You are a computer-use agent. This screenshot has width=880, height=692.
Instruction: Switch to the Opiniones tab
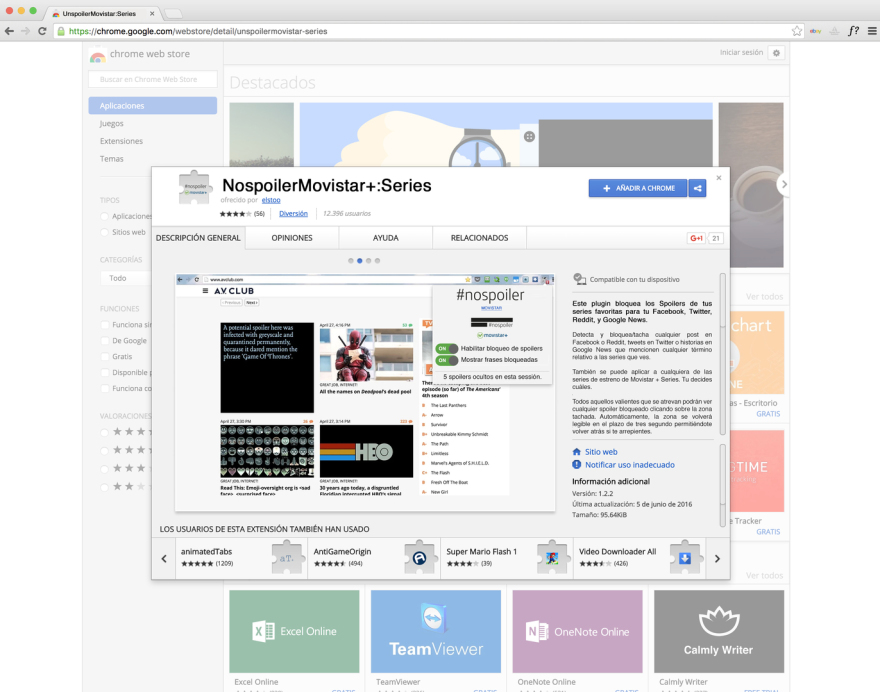[x=292, y=238]
